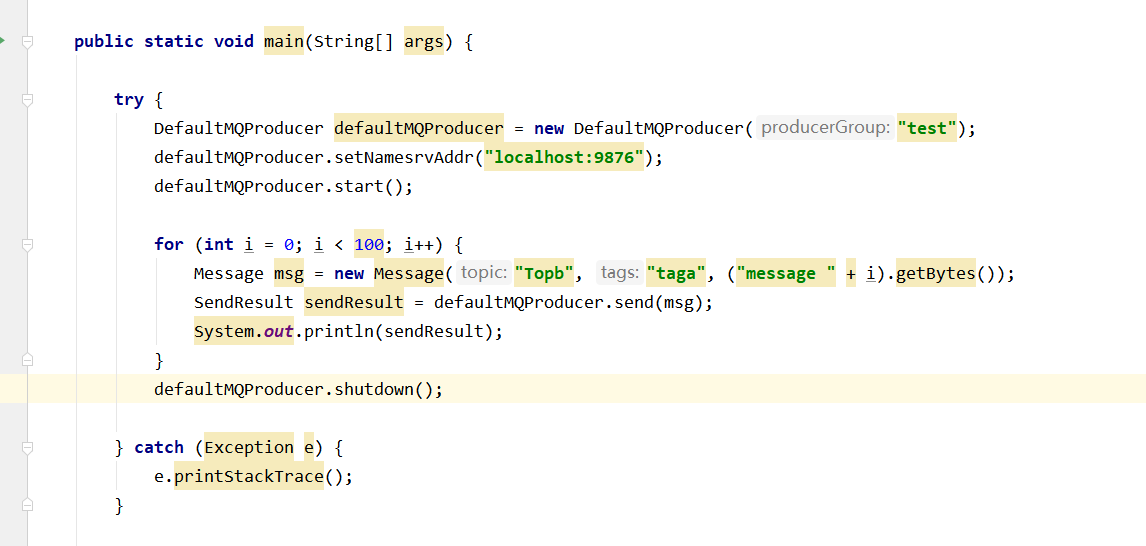Screen dimensions: 1146x546
Task: Click the Message constructor call
Action: point(409,274)
